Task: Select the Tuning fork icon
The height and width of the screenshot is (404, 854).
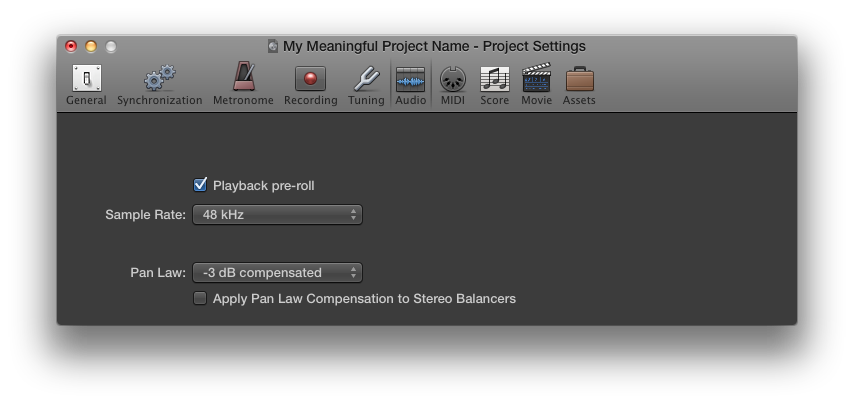Action: pyautogui.click(x=367, y=78)
